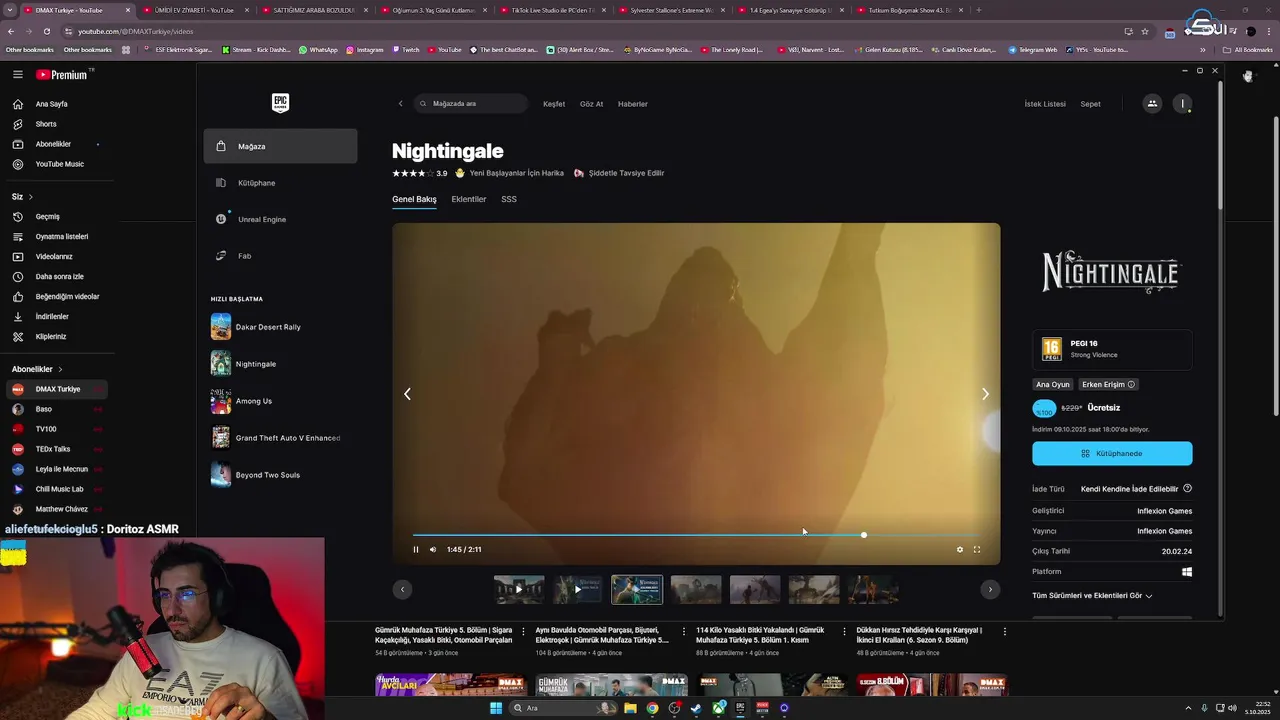Image resolution: width=1280 pixels, height=720 pixels.
Task: Launch Grand Theft Auto V Enhanced
Action: (278, 438)
